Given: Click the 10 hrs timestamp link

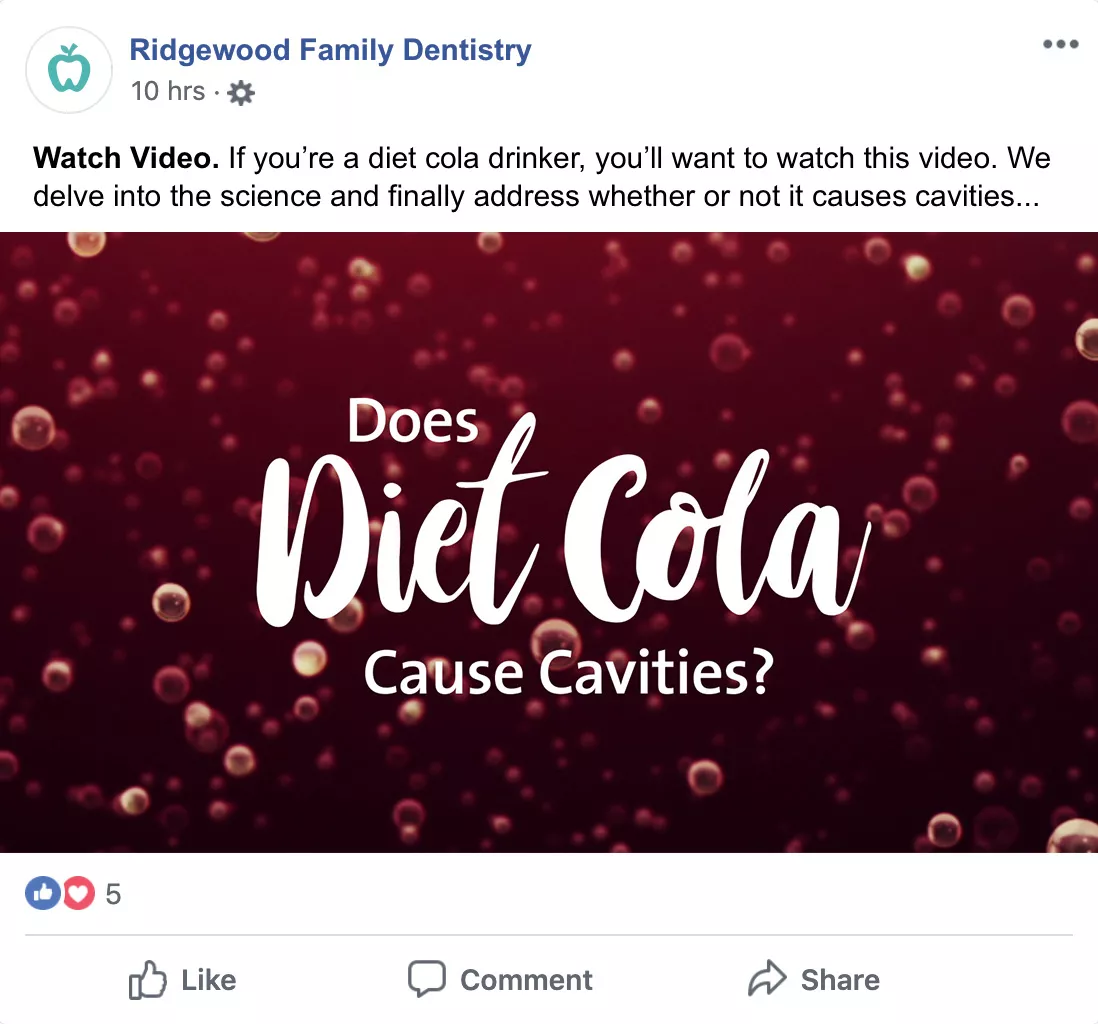Looking at the screenshot, I should coord(168,91).
